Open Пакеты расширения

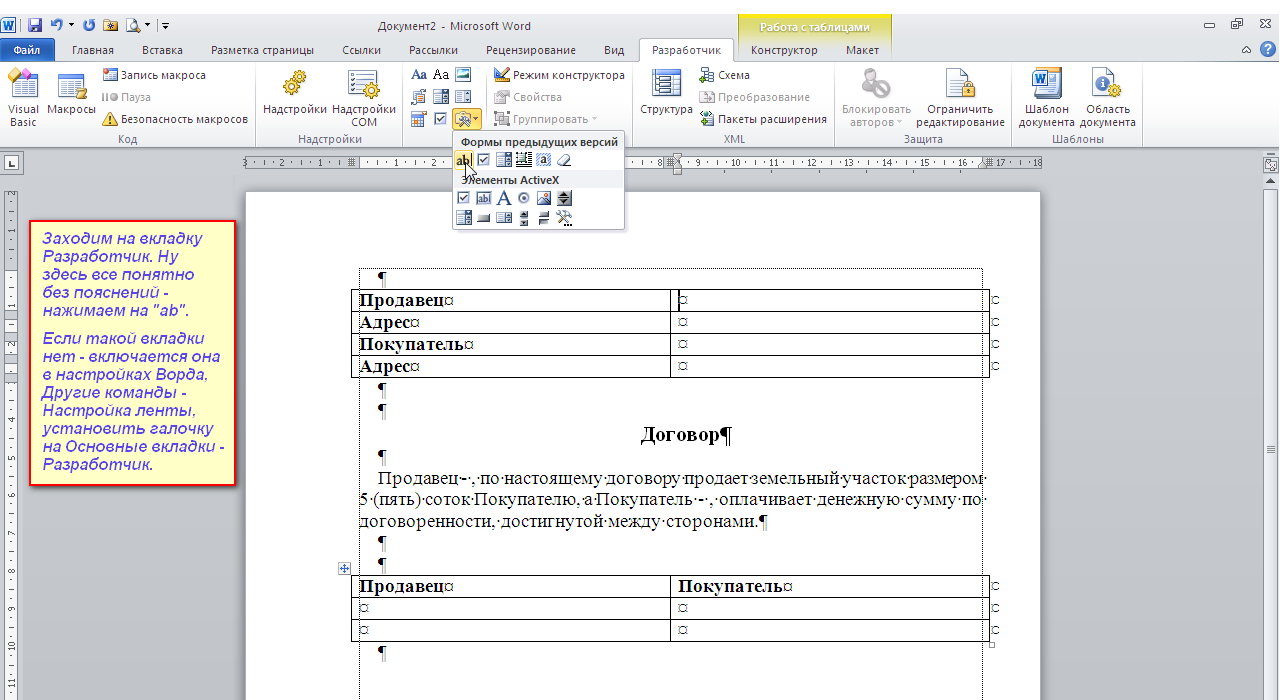coord(763,119)
